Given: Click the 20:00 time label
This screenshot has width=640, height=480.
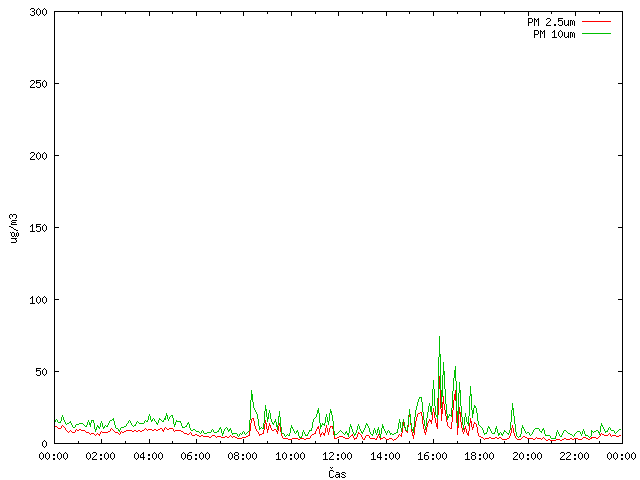Looking at the screenshot, I should click(527, 456).
